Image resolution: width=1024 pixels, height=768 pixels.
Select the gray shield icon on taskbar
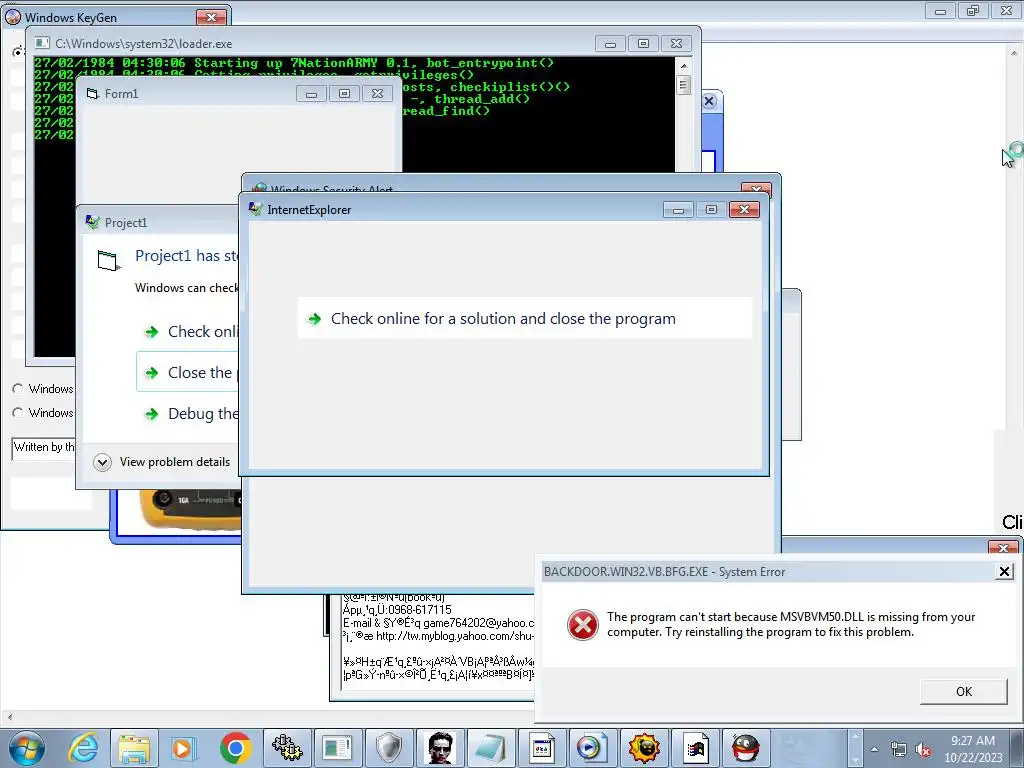coord(389,748)
